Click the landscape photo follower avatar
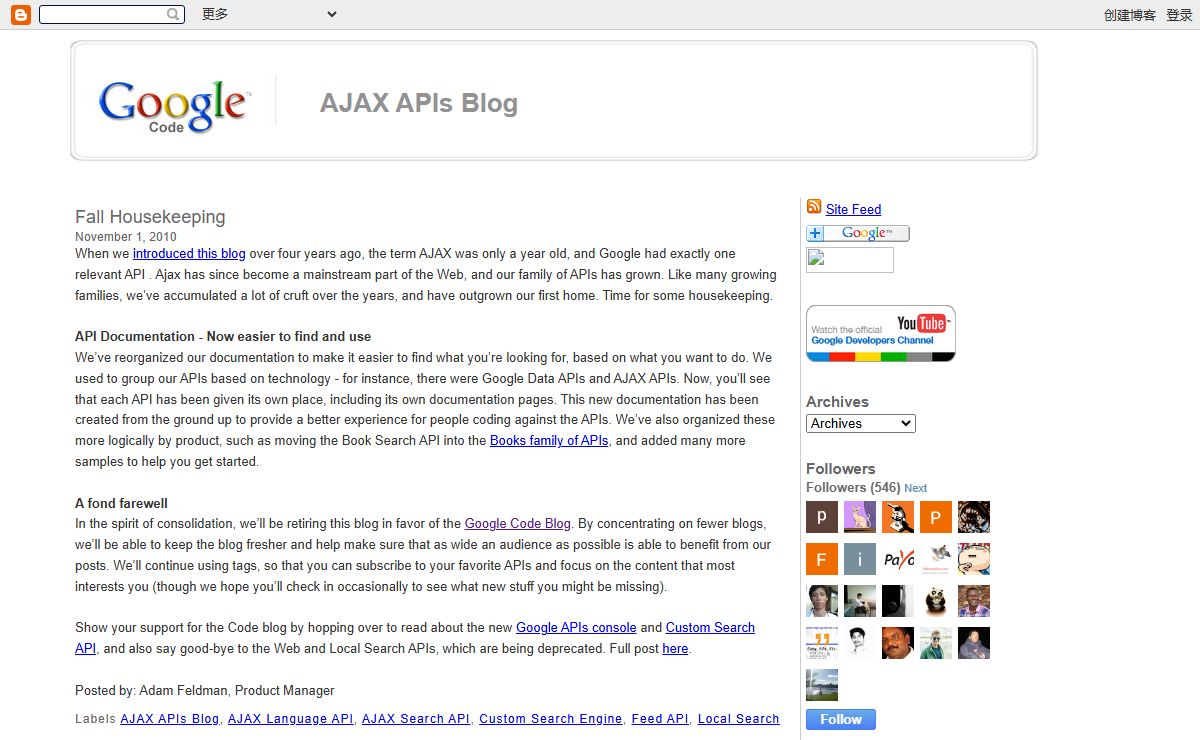1200x740 pixels. click(x=822, y=685)
